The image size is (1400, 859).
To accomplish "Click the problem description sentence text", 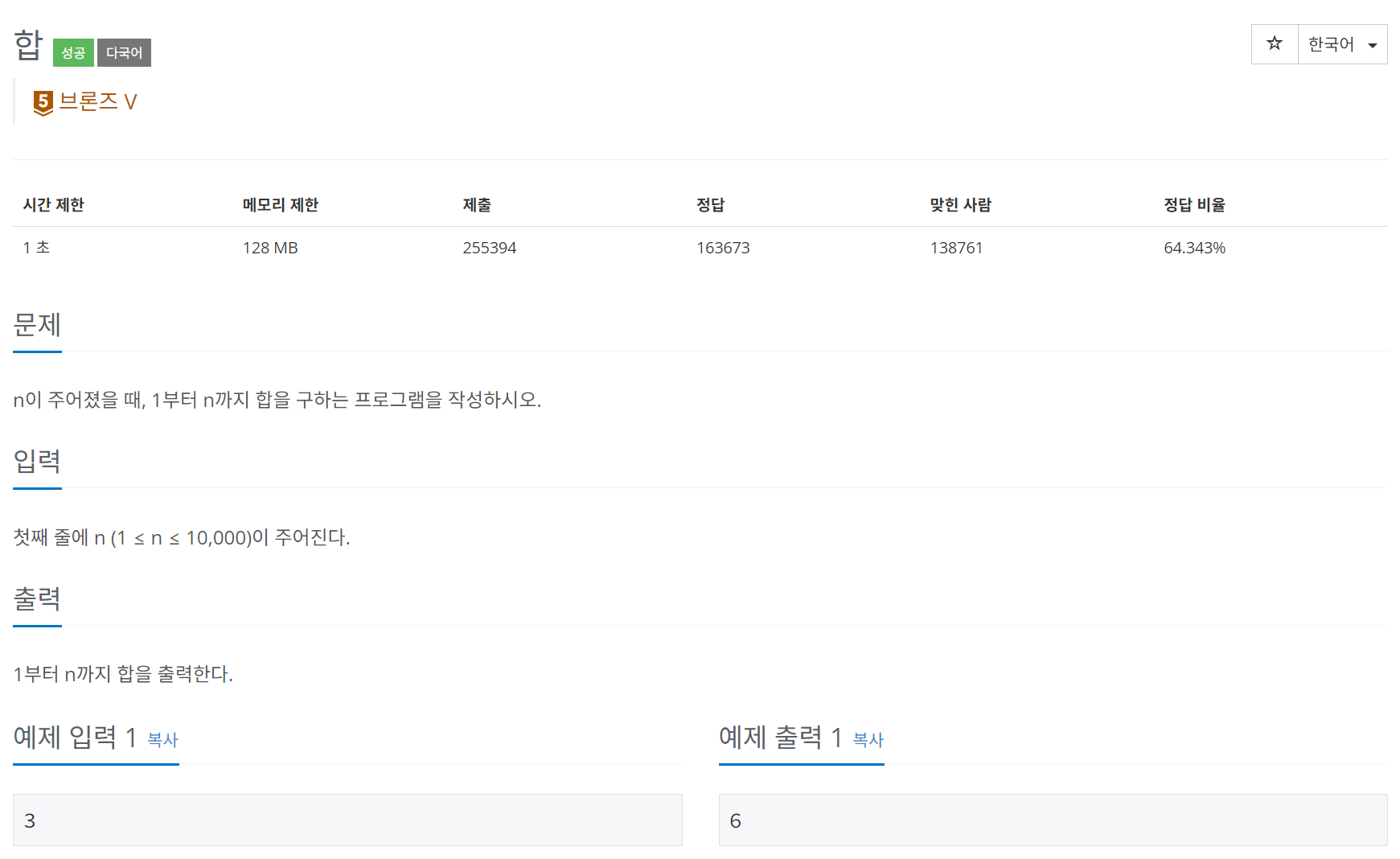I will (277, 400).
